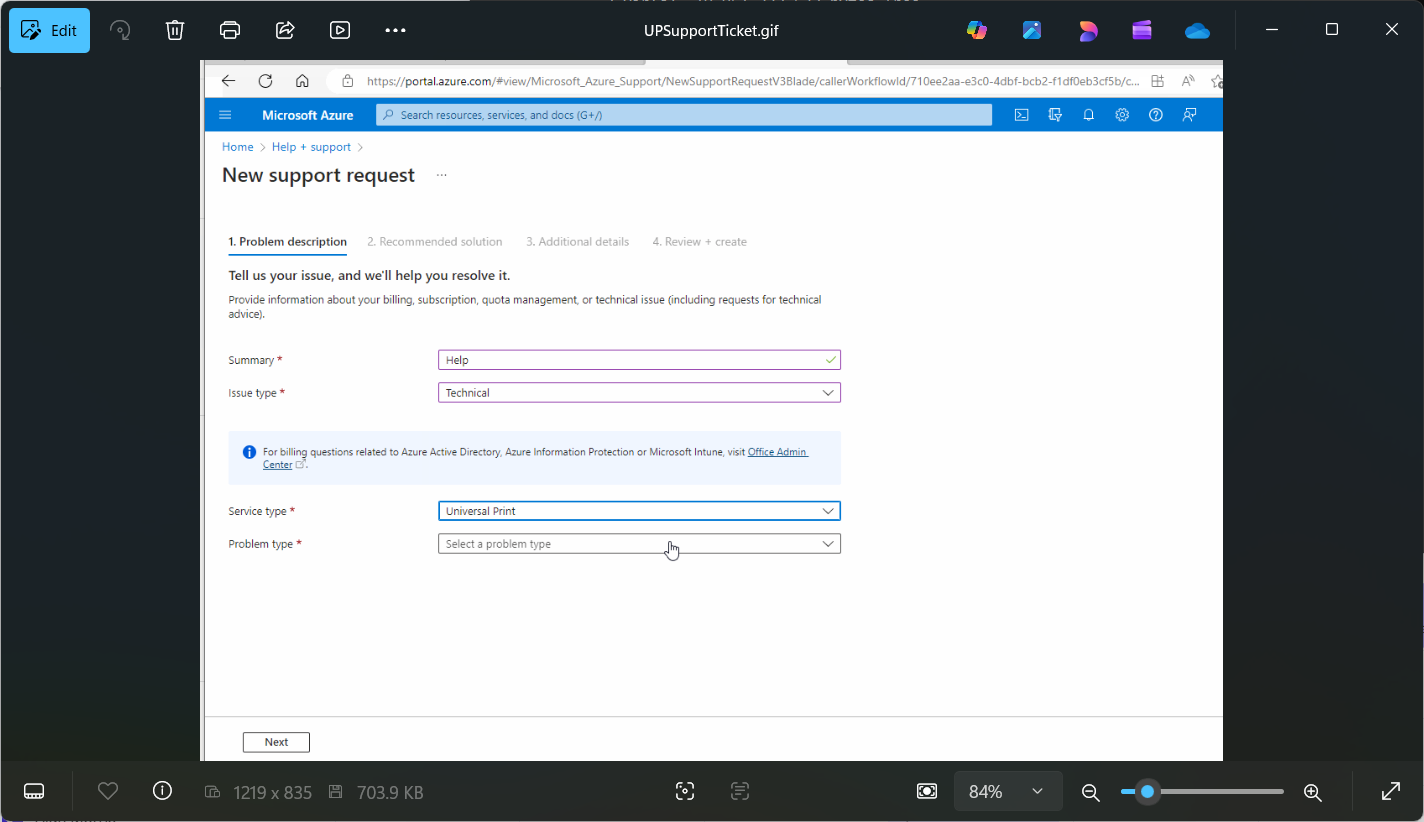
Task: Select the 1. Problem description tab
Action: point(288,242)
